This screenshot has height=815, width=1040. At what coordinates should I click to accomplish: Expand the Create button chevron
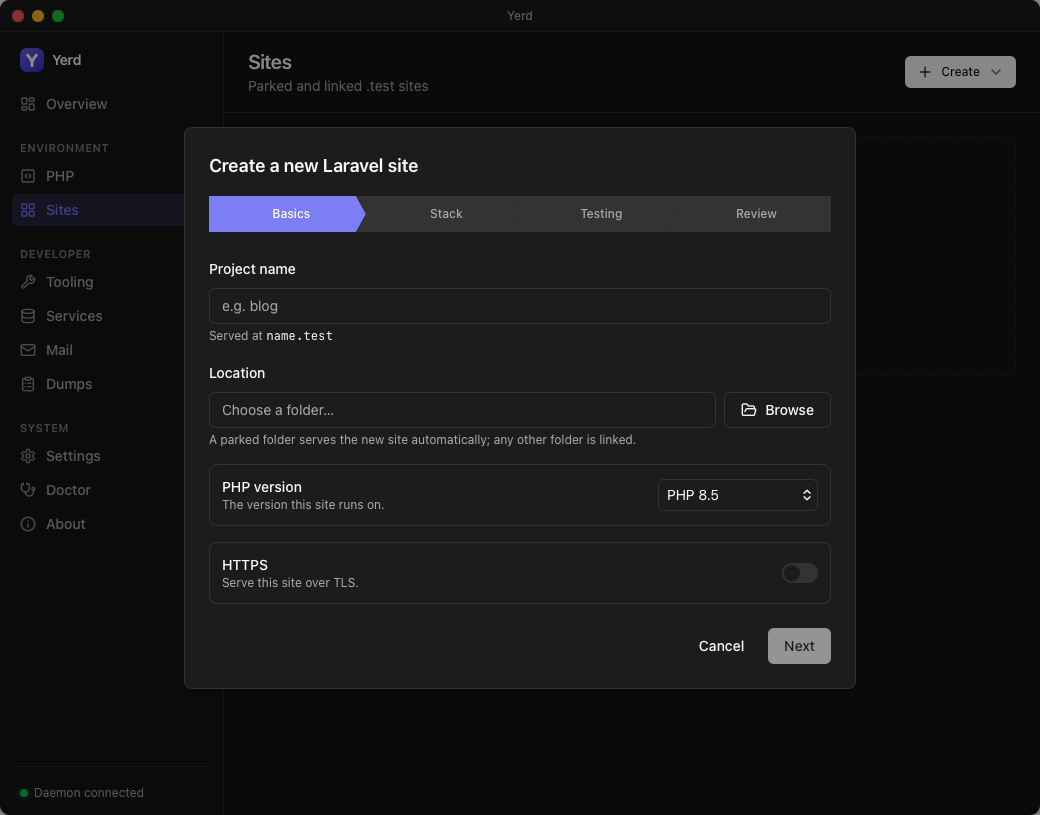(996, 72)
